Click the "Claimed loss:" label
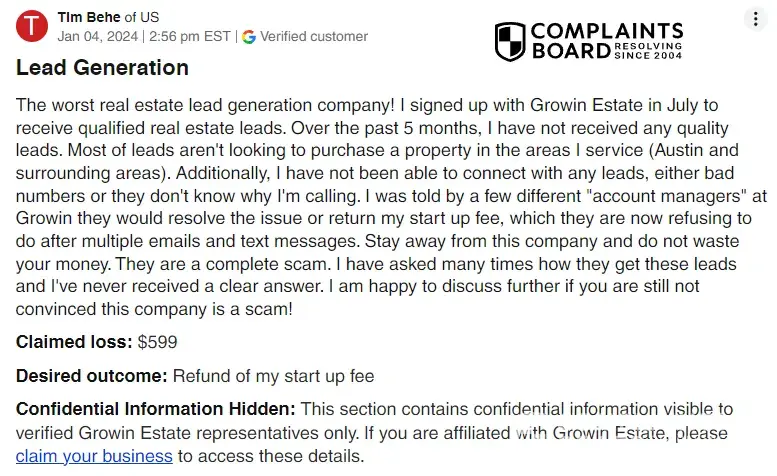The height and width of the screenshot is (476, 777). click(x=74, y=342)
